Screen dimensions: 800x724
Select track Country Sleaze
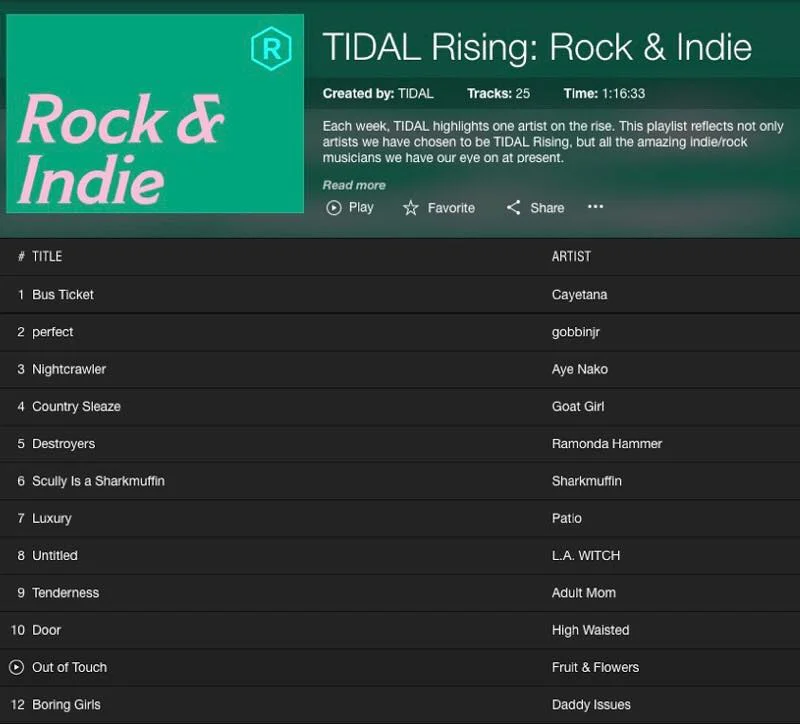tap(77, 406)
